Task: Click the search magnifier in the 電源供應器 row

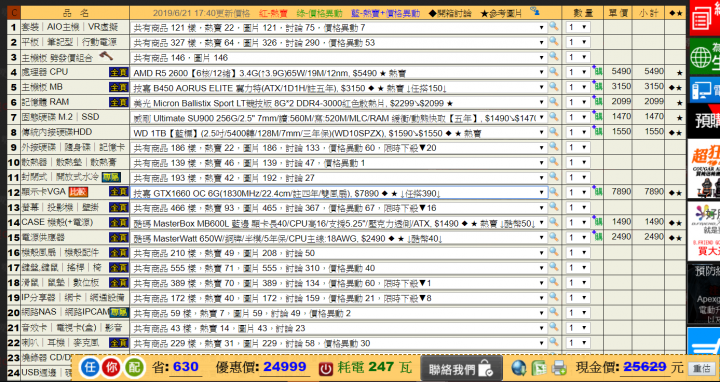Action: pos(554,237)
